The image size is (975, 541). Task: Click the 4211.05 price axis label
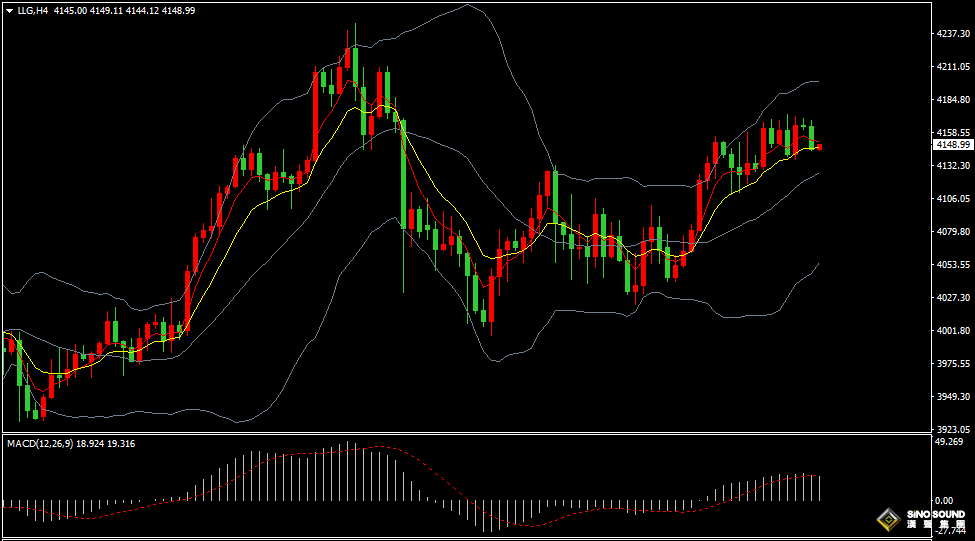coord(953,67)
